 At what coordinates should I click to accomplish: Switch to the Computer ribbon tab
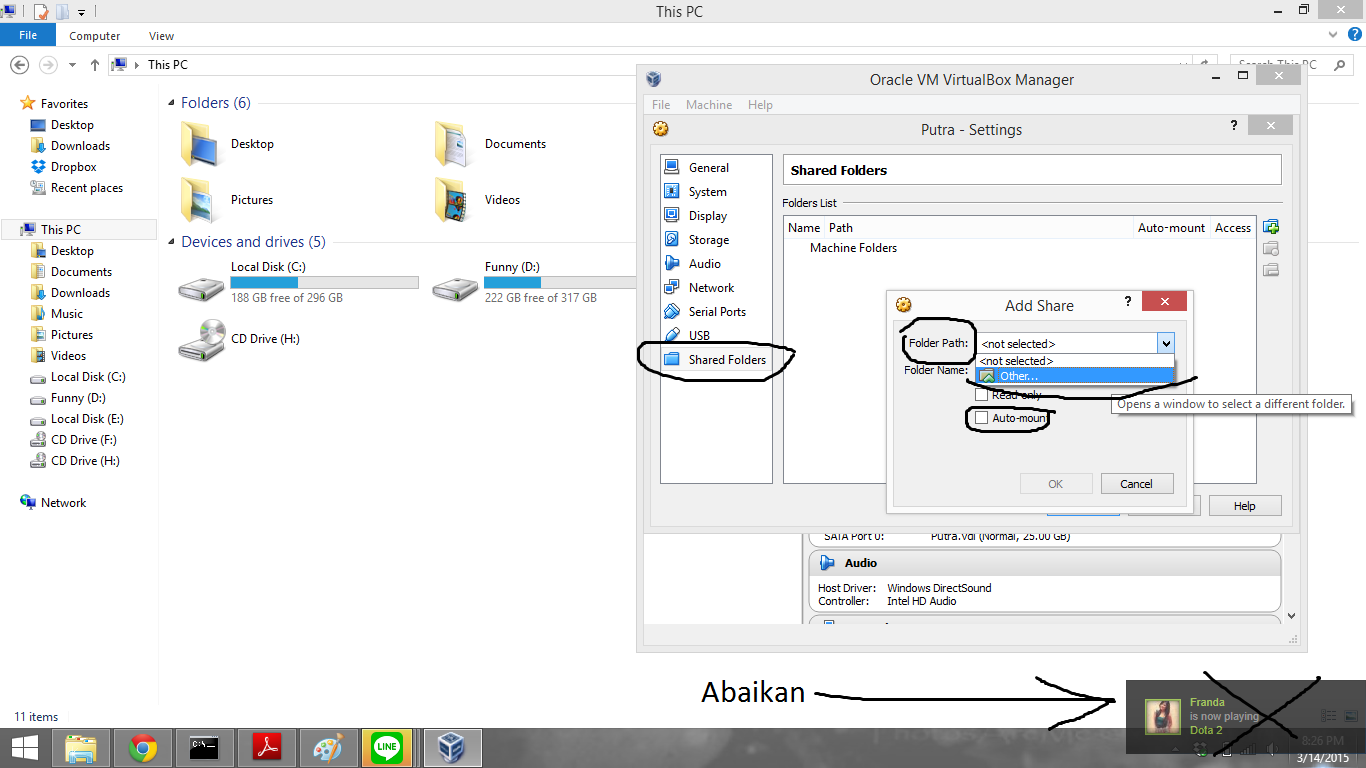pyautogui.click(x=95, y=36)
